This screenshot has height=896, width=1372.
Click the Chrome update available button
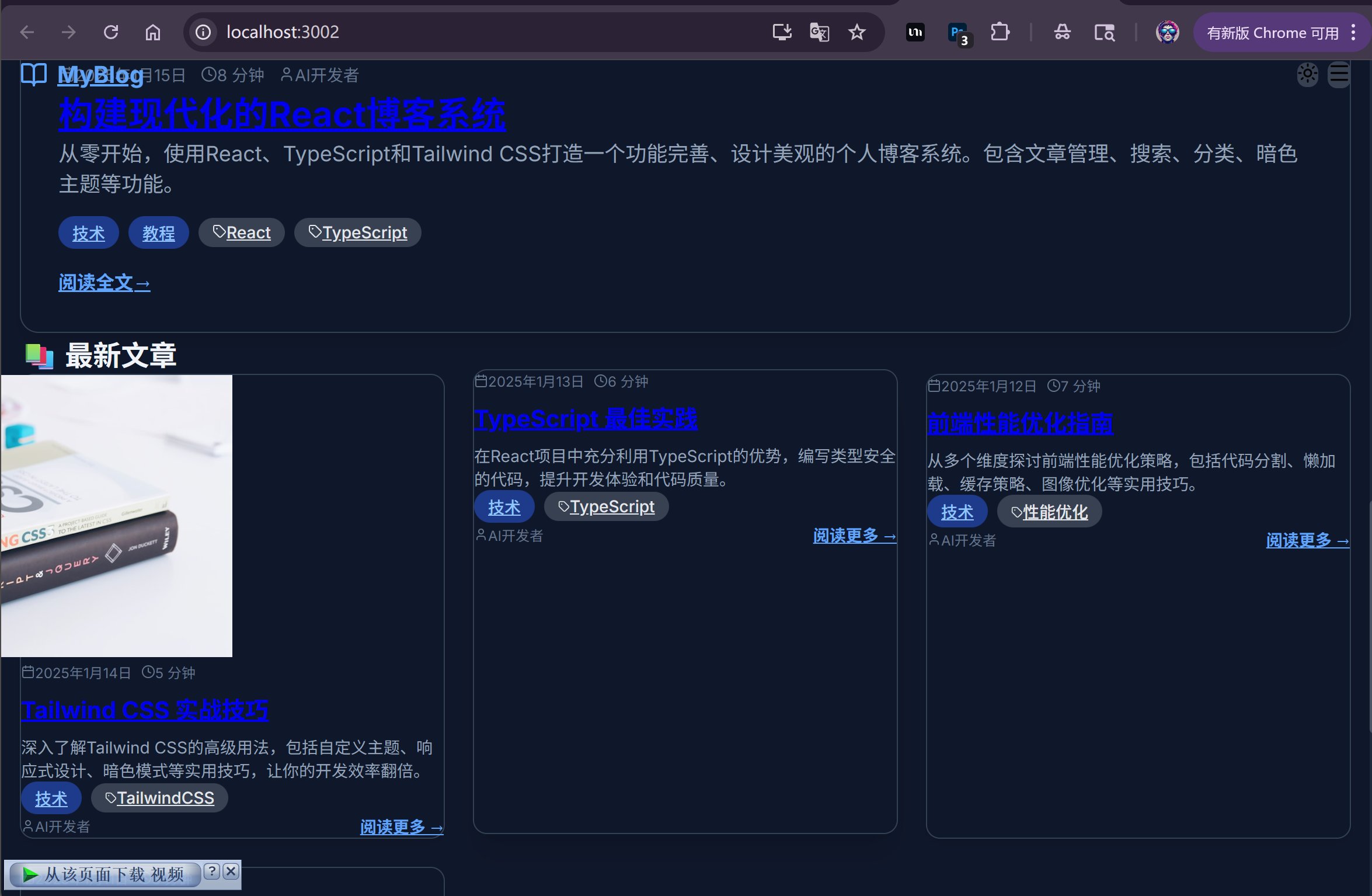click(x=1273, y=33)
